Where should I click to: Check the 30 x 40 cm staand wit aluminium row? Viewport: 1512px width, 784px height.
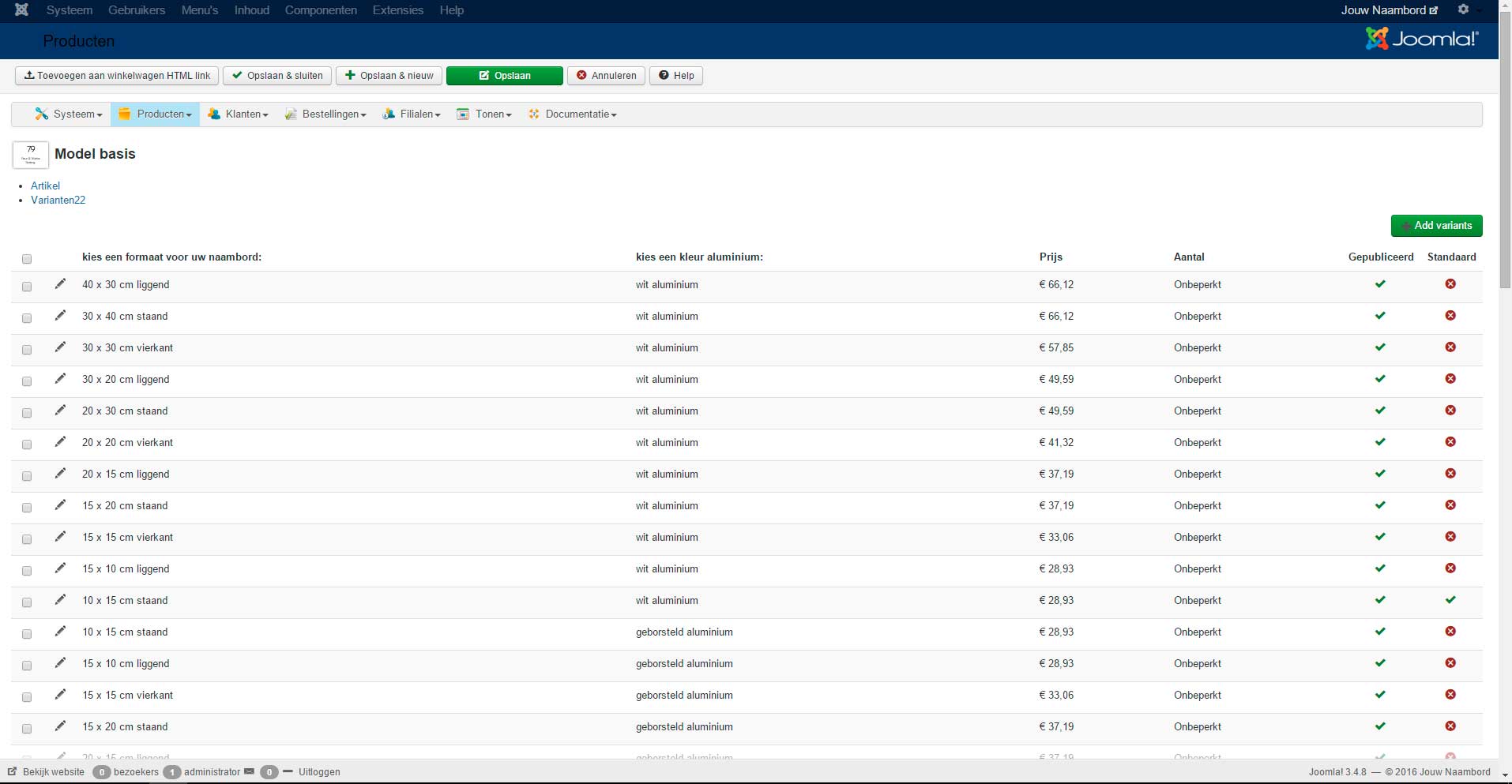27,318
